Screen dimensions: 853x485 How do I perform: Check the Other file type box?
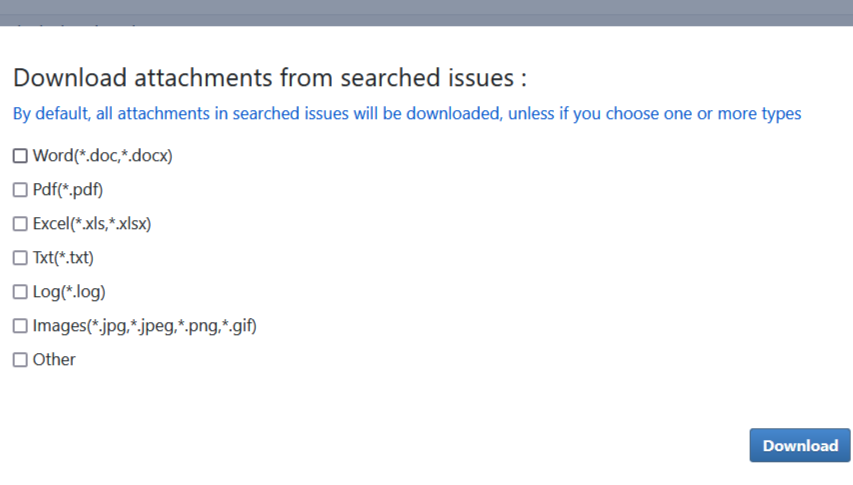pyautogui.click(x=20, y=360)
